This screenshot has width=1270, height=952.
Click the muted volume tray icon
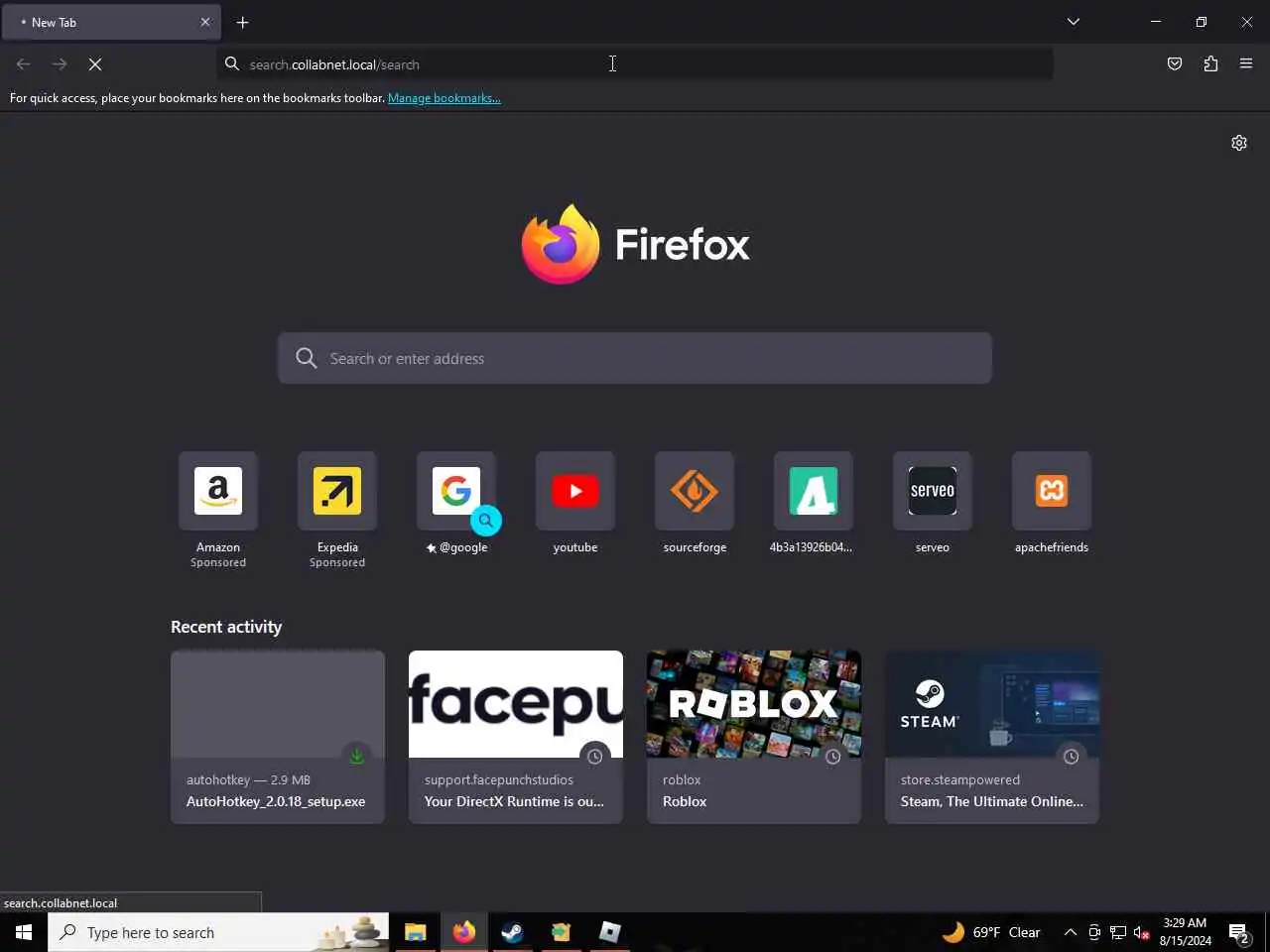(x=1142, y=932)
